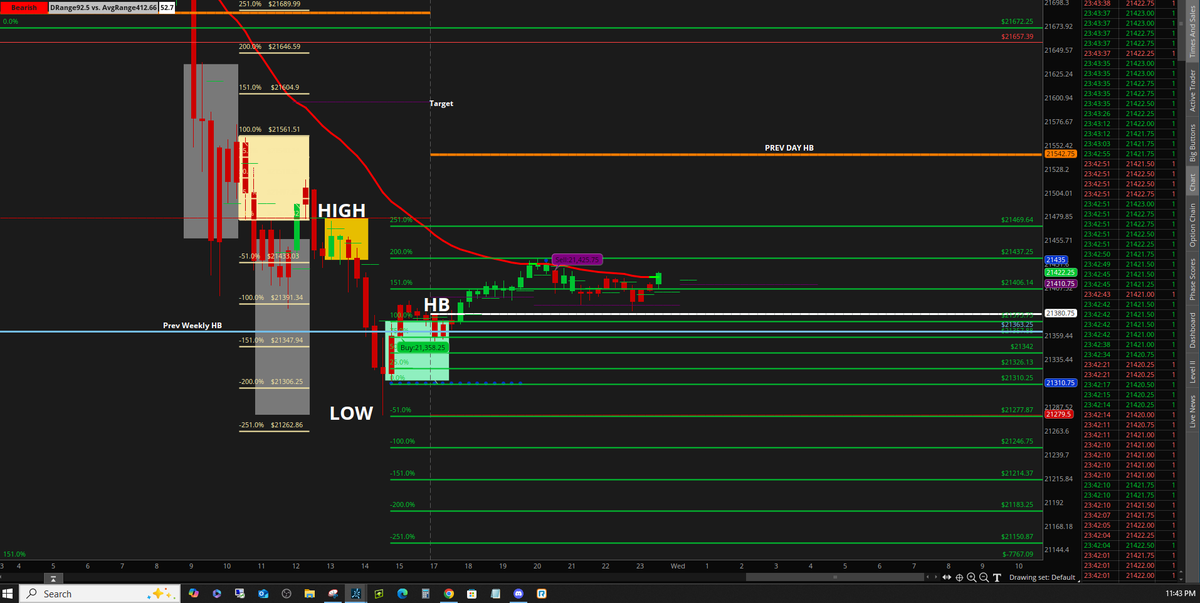1200x603 pixels.
Task: Open the Live News side tab
Action: click(x=1190, y=411)
